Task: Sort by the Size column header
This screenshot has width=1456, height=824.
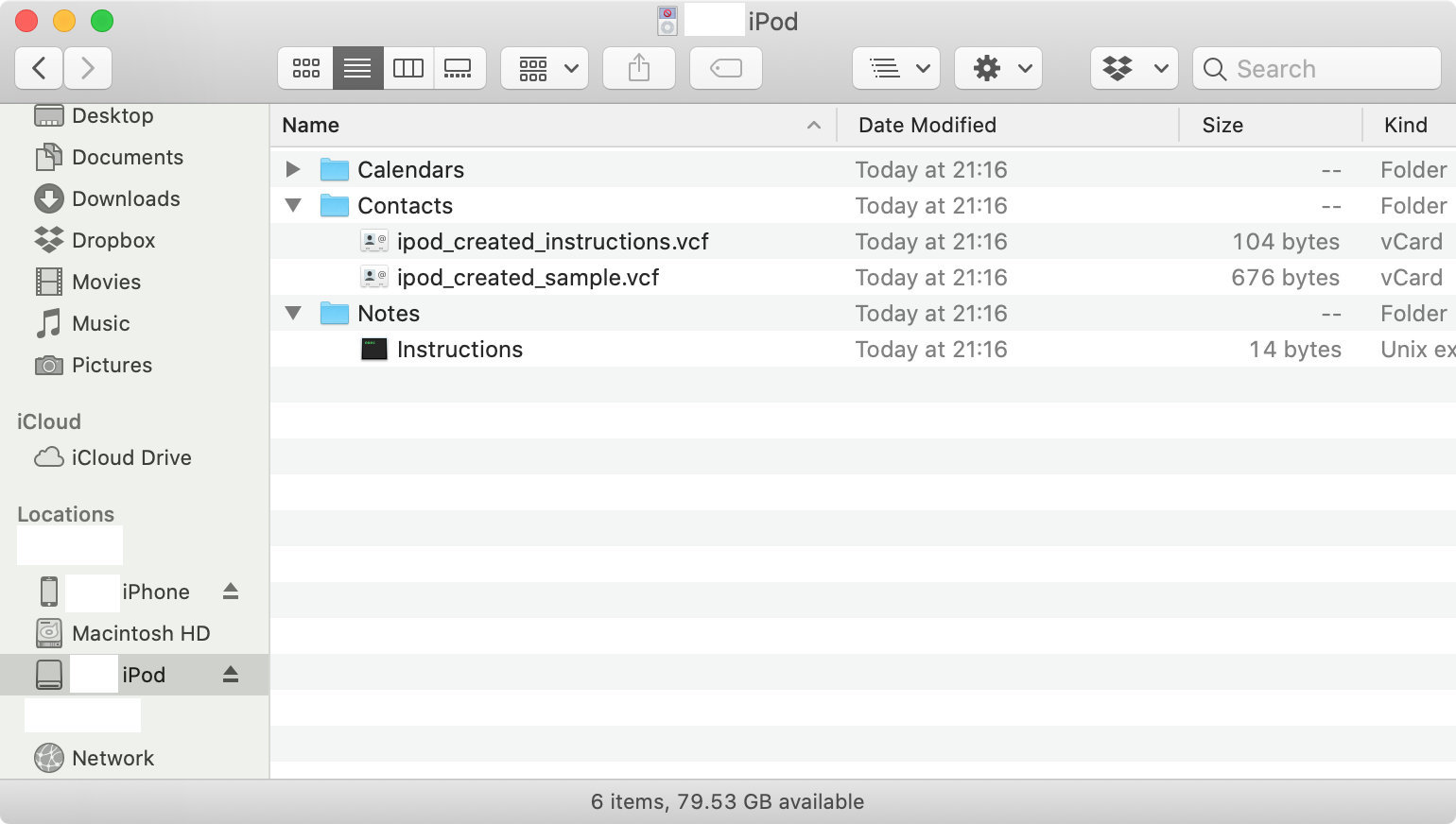Action: [1271, 125]
